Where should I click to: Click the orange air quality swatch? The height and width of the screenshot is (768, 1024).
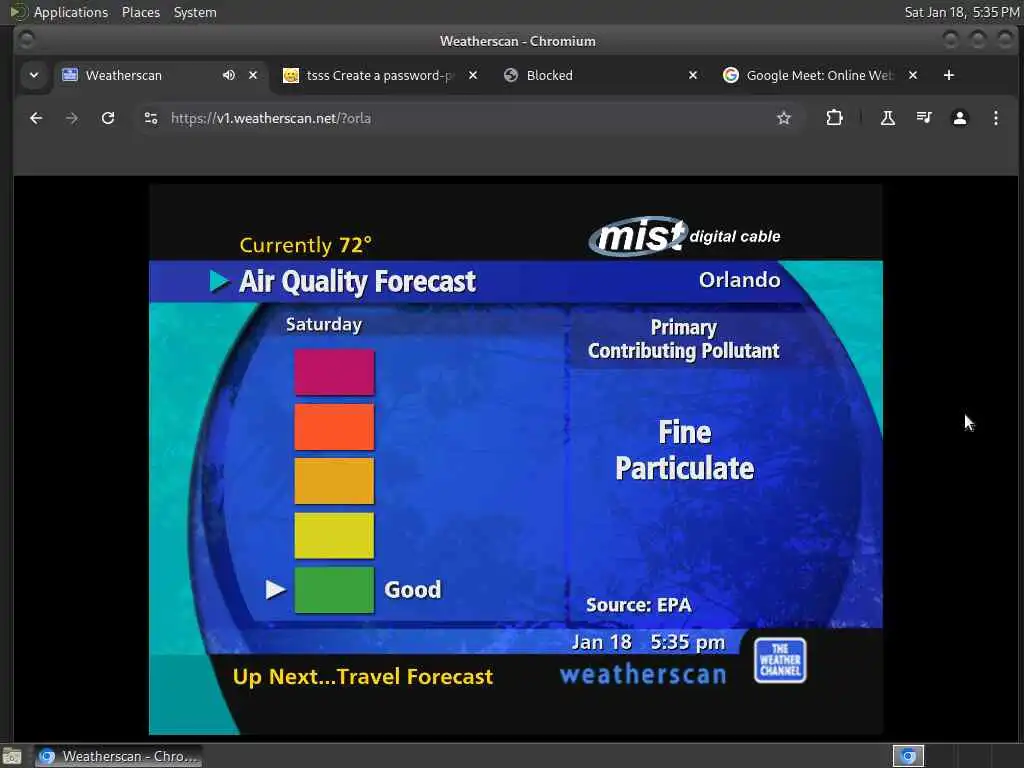tap(334, 481)
